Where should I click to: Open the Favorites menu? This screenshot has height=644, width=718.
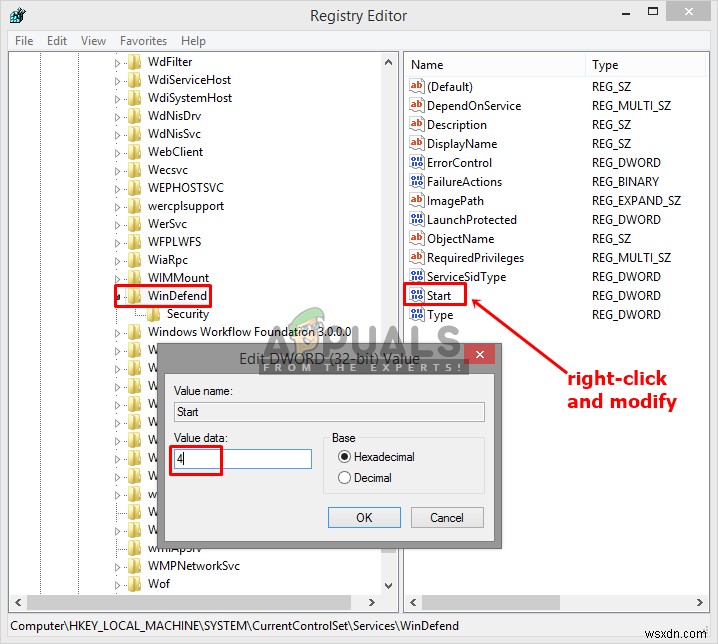[x=143, y=41]
